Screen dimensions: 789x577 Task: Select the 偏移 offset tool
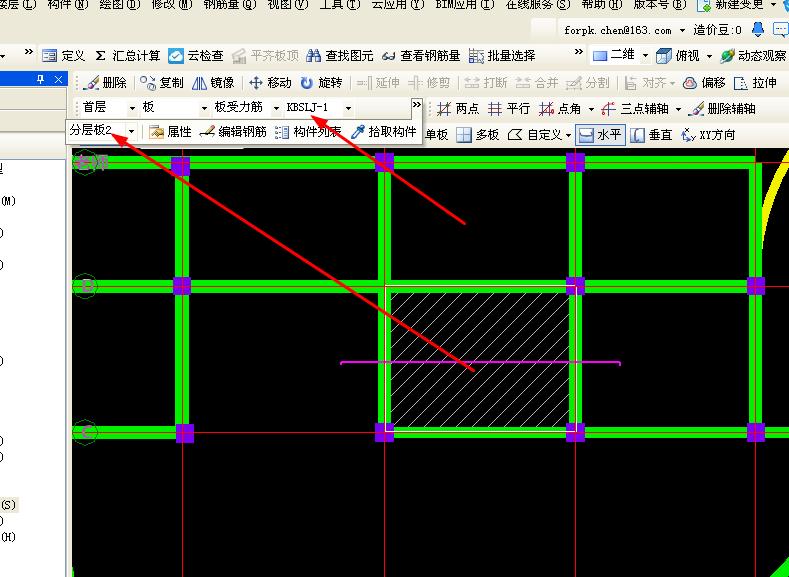coord(704,83)
